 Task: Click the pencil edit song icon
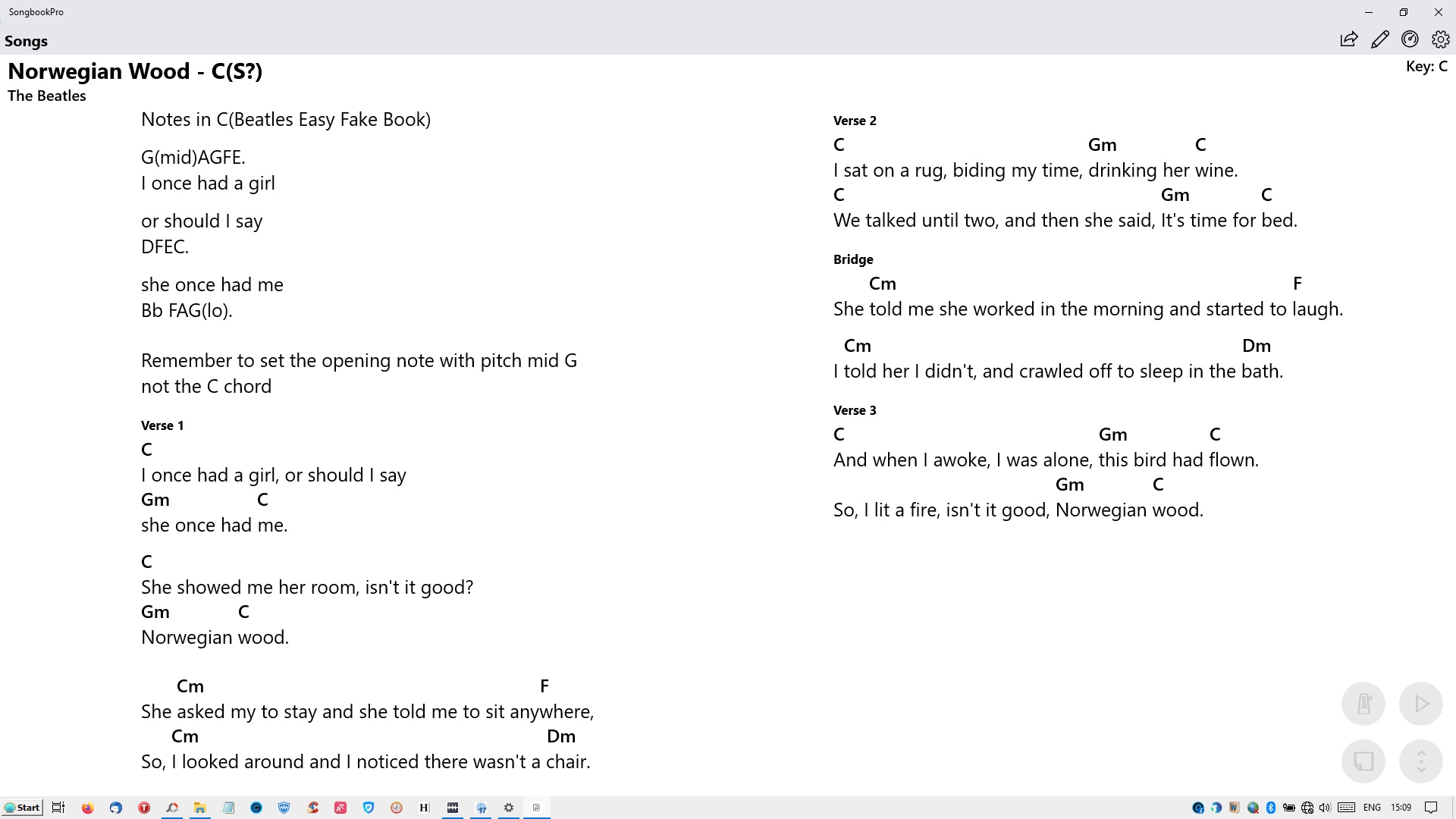1379,39
